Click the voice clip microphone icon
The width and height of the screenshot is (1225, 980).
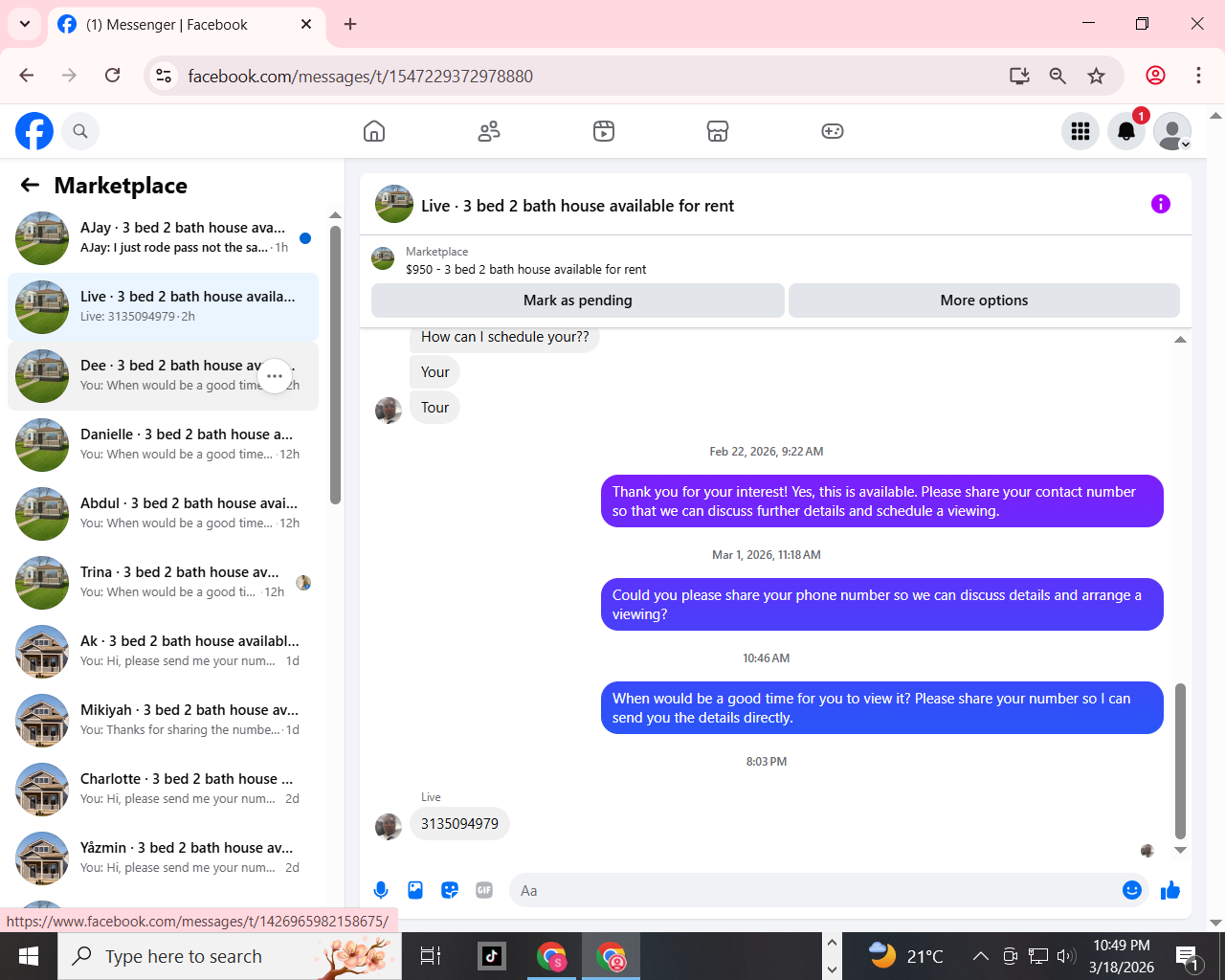pyautogui.click(x=381, y=890)
